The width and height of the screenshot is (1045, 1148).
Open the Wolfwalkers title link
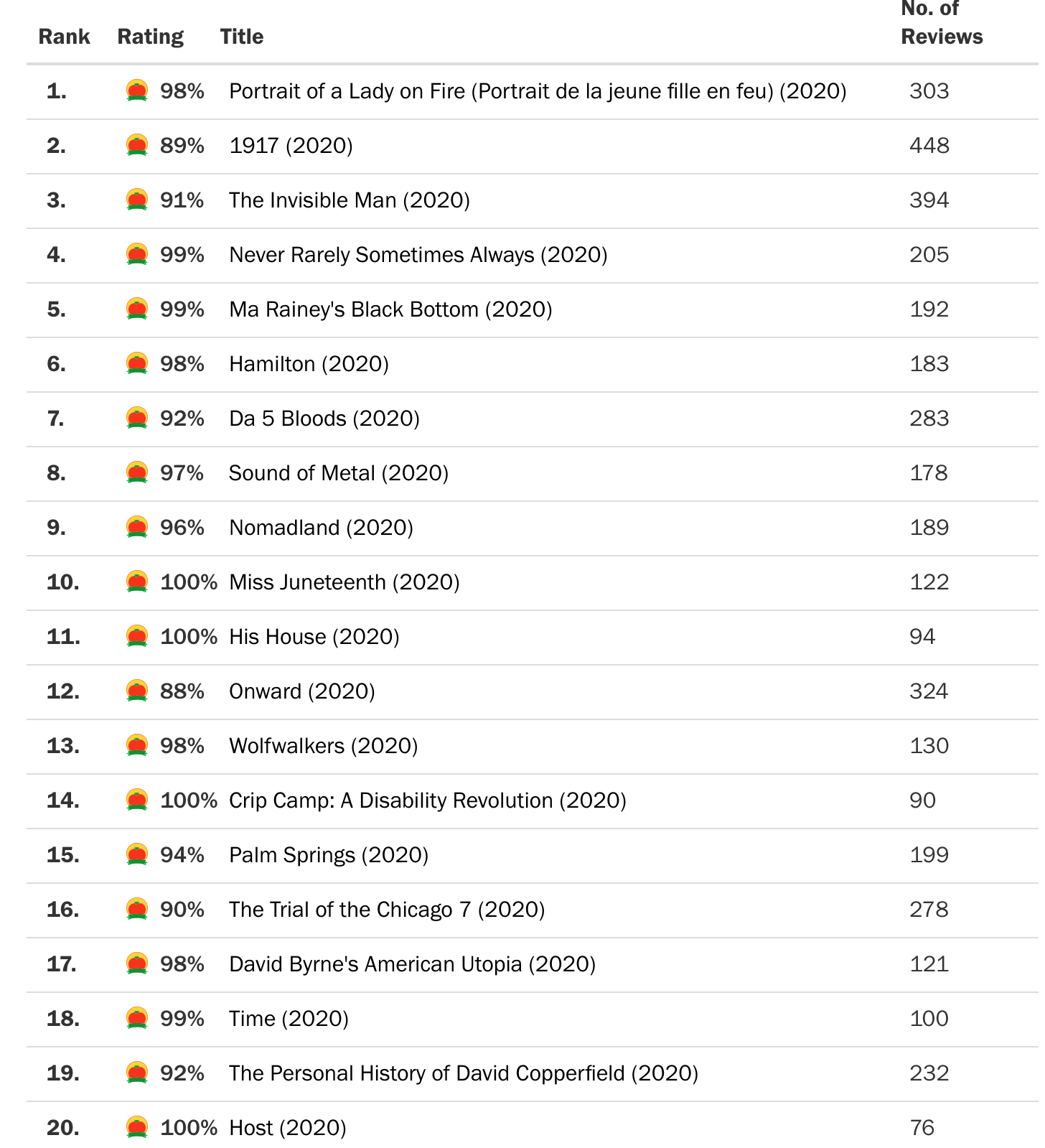[323, 746]
